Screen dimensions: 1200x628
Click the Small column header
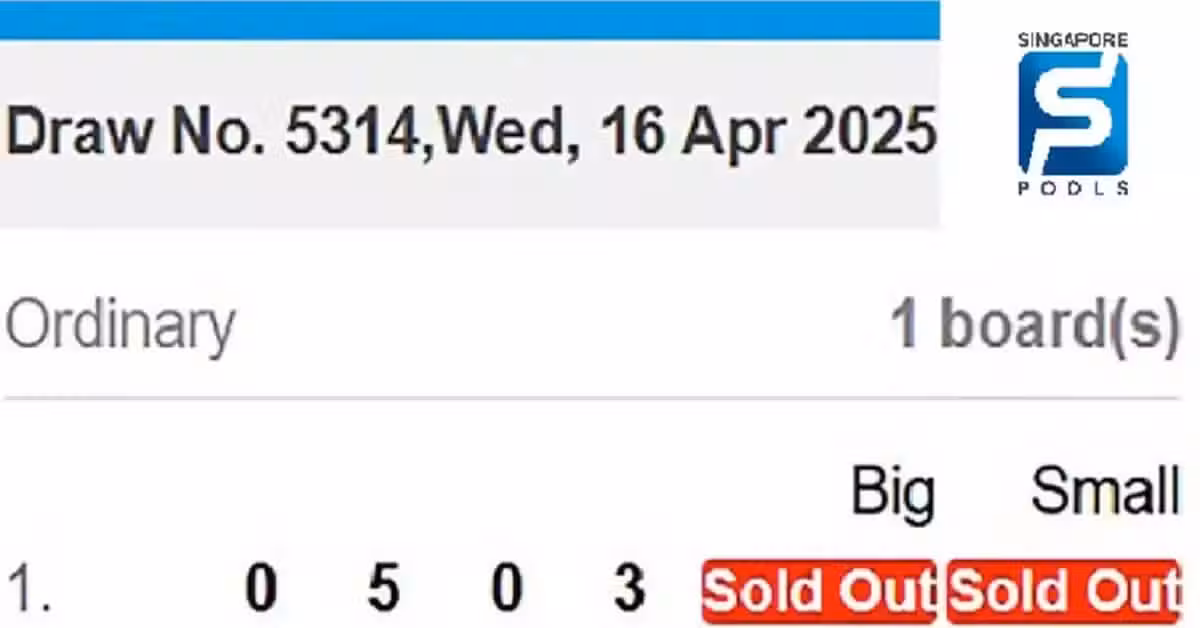pos(1106,491)
